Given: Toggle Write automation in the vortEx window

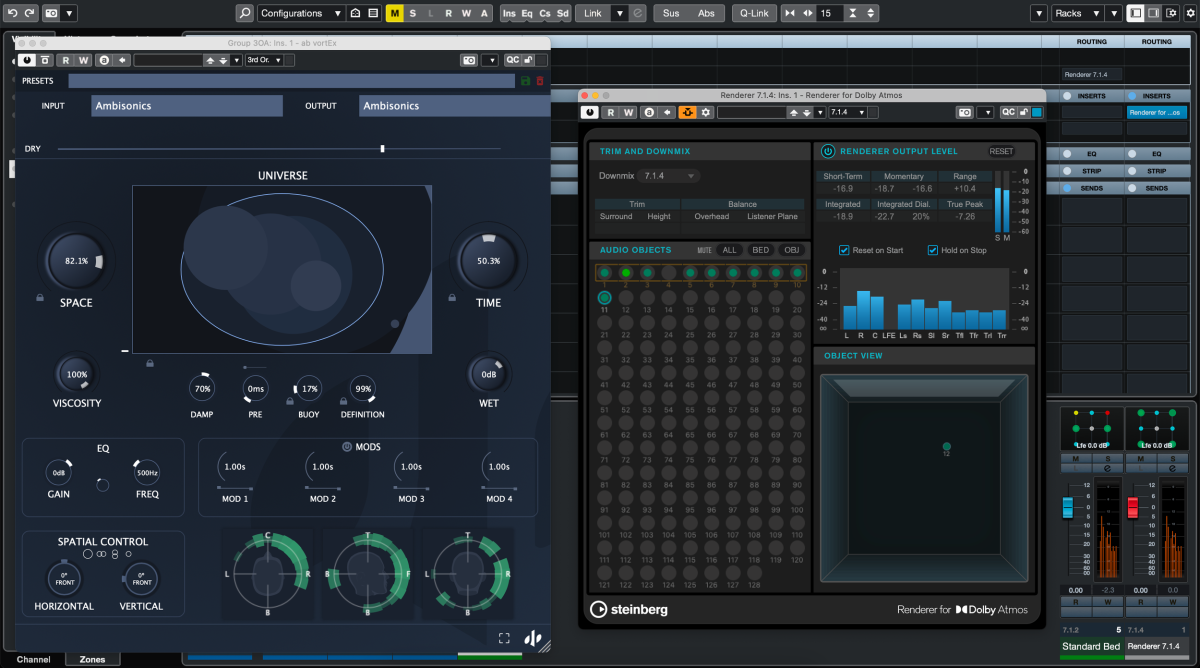Looking at the screenshot, I should [x=83, y=60].
